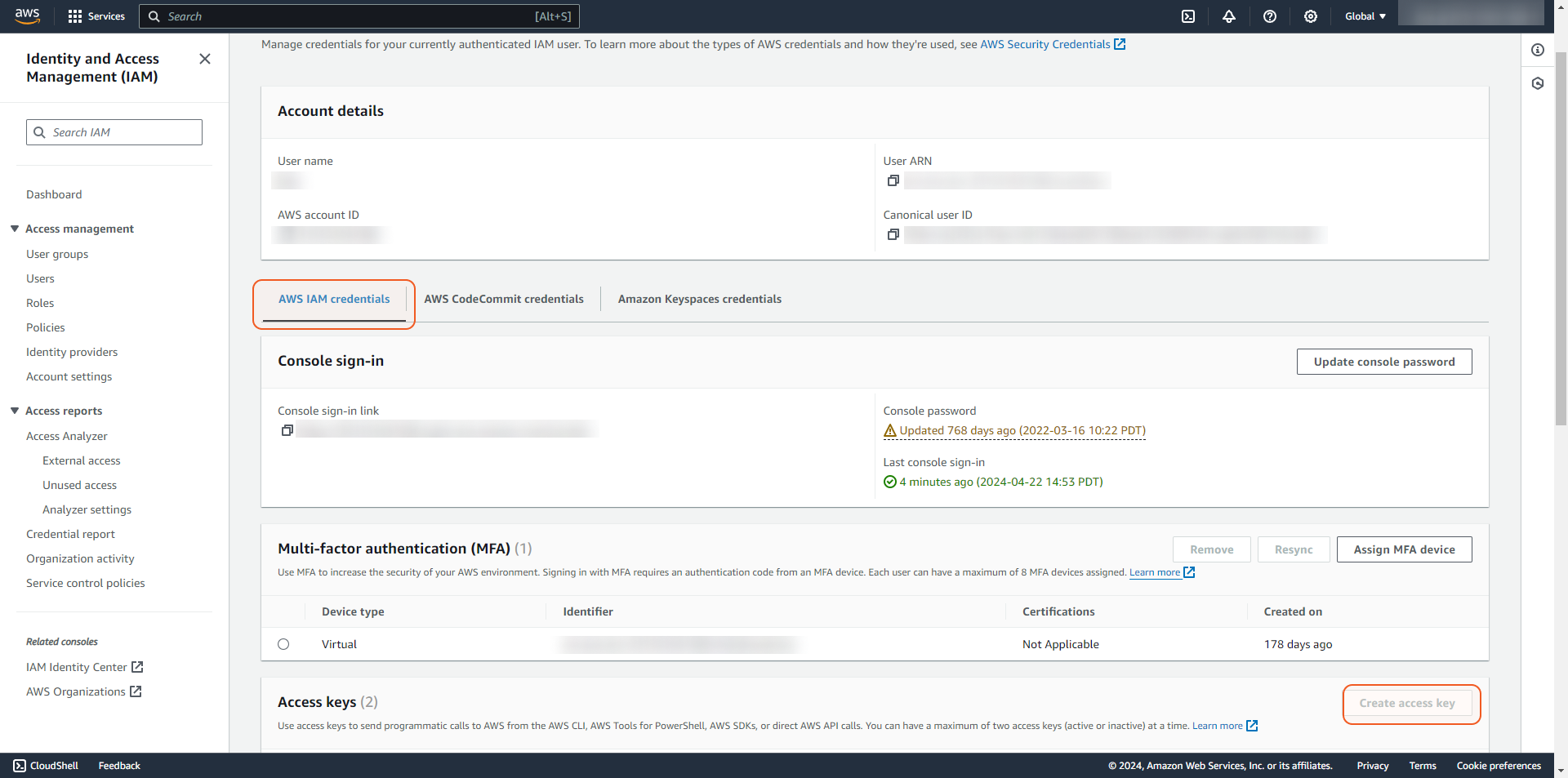Open the notifications bell
Viewport: 1568px width, 778px height.
1229,16
